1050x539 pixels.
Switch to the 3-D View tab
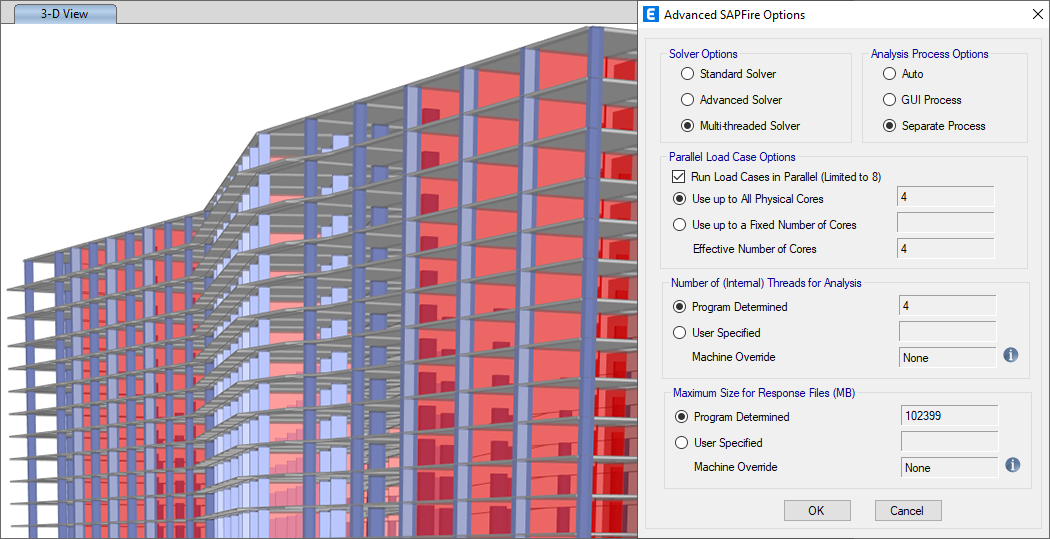coord(64,13)
